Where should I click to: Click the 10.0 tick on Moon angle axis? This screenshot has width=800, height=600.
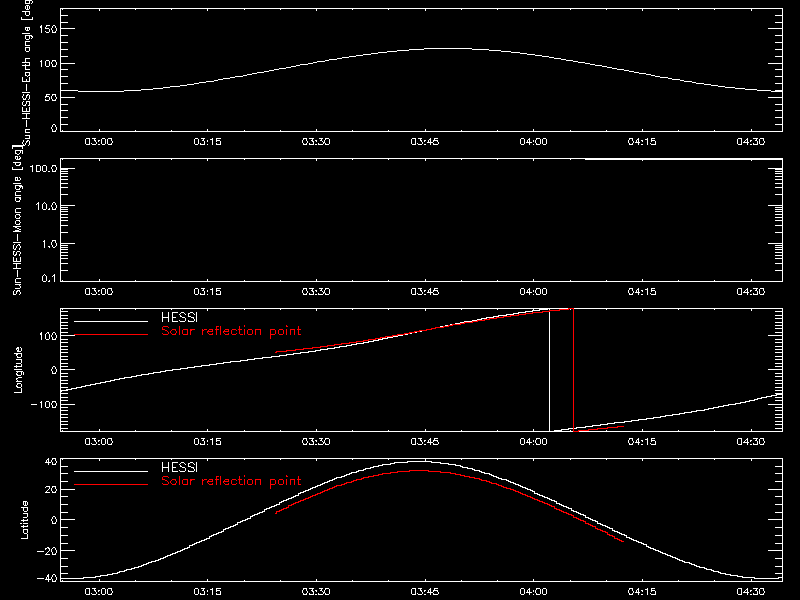pos(46,207)
